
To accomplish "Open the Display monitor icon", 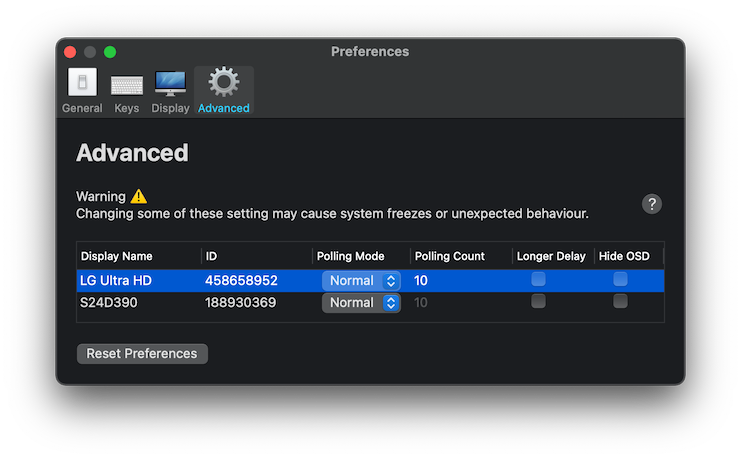I will (x=170, y=84).
